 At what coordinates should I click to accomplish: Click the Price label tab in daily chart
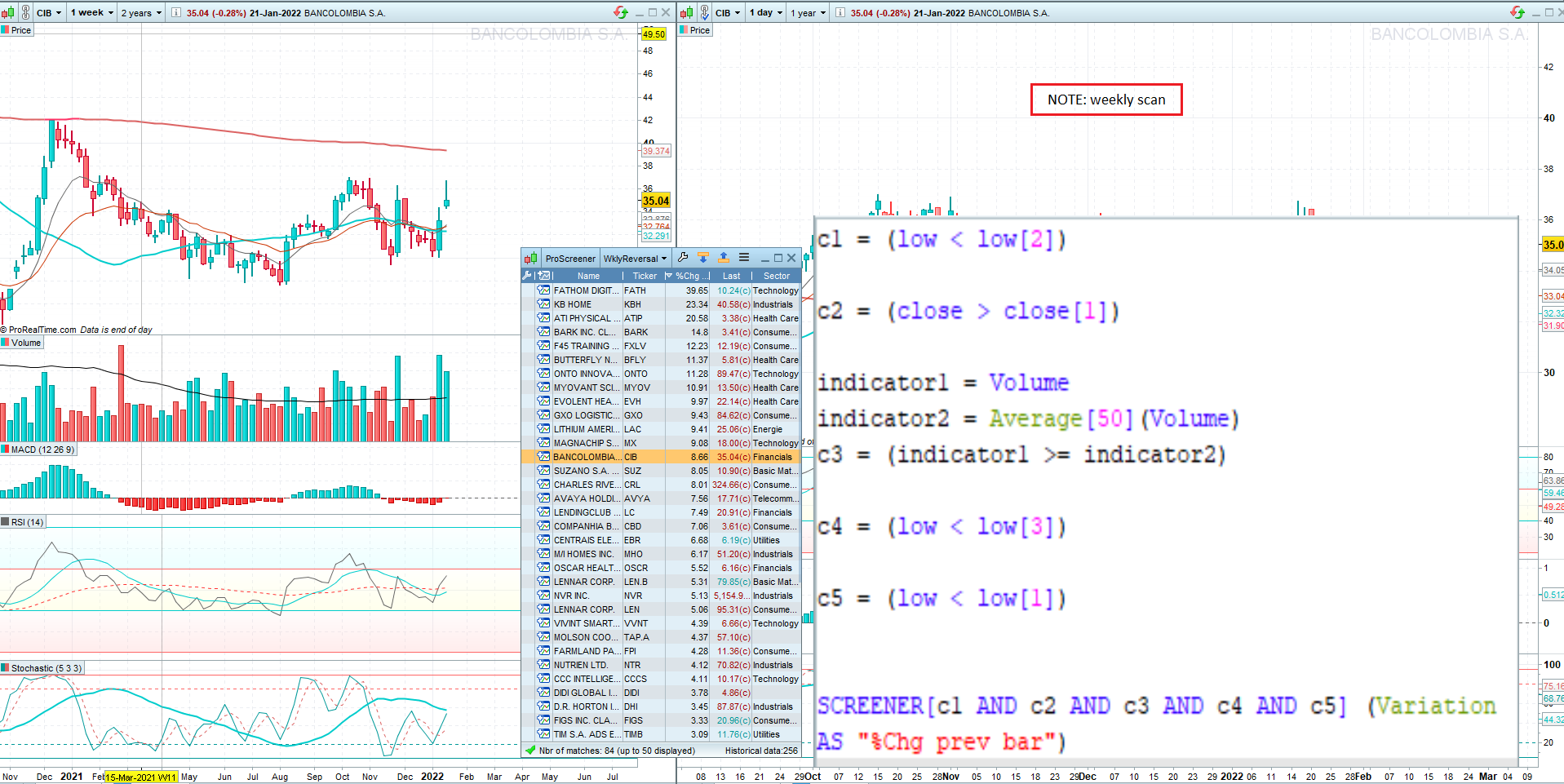[x=695, y=30]
